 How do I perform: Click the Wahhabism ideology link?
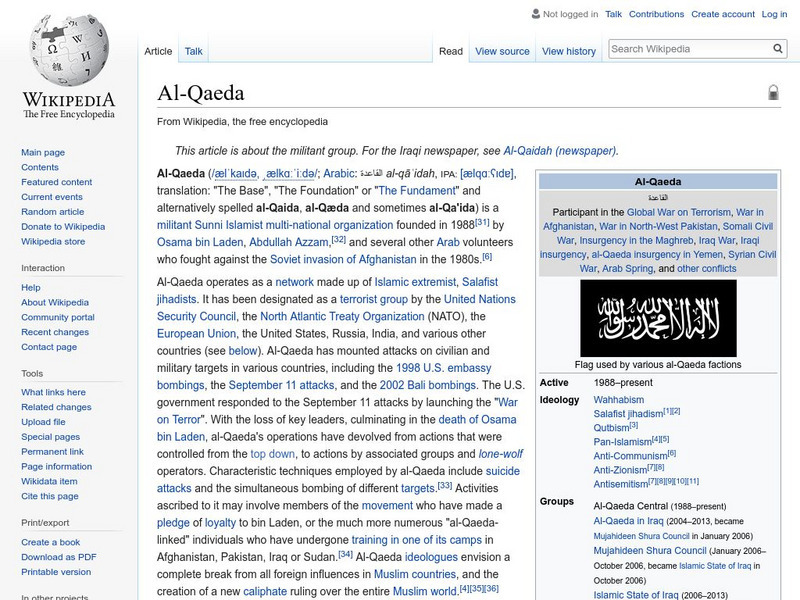click(x=618, y=399)
